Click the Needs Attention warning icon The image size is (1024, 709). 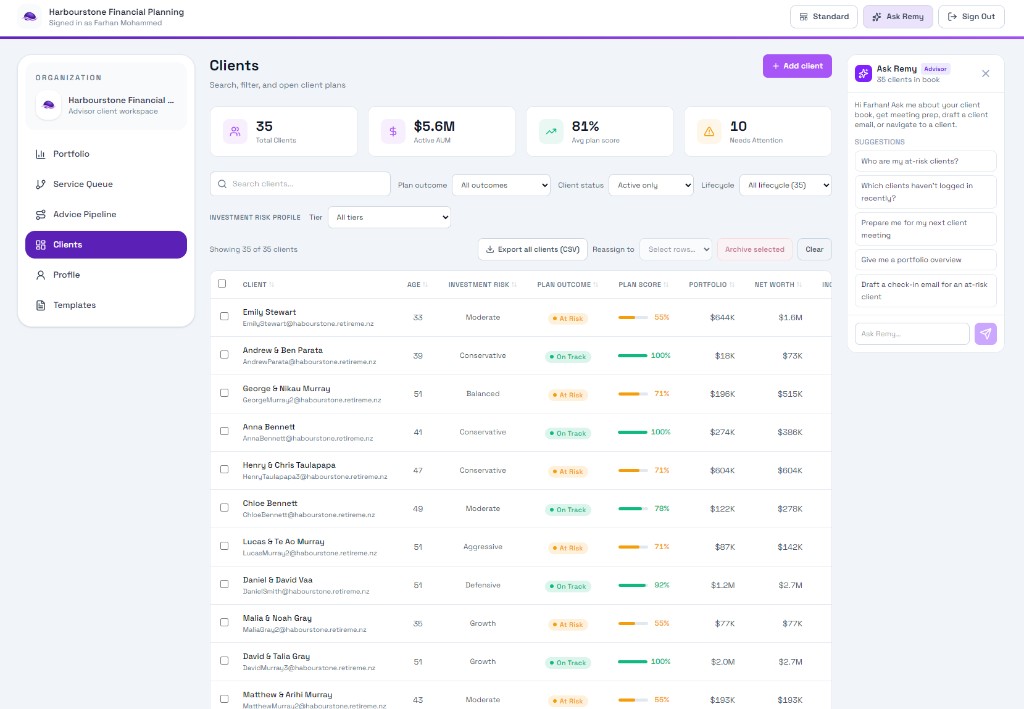(x=709, y=131)
